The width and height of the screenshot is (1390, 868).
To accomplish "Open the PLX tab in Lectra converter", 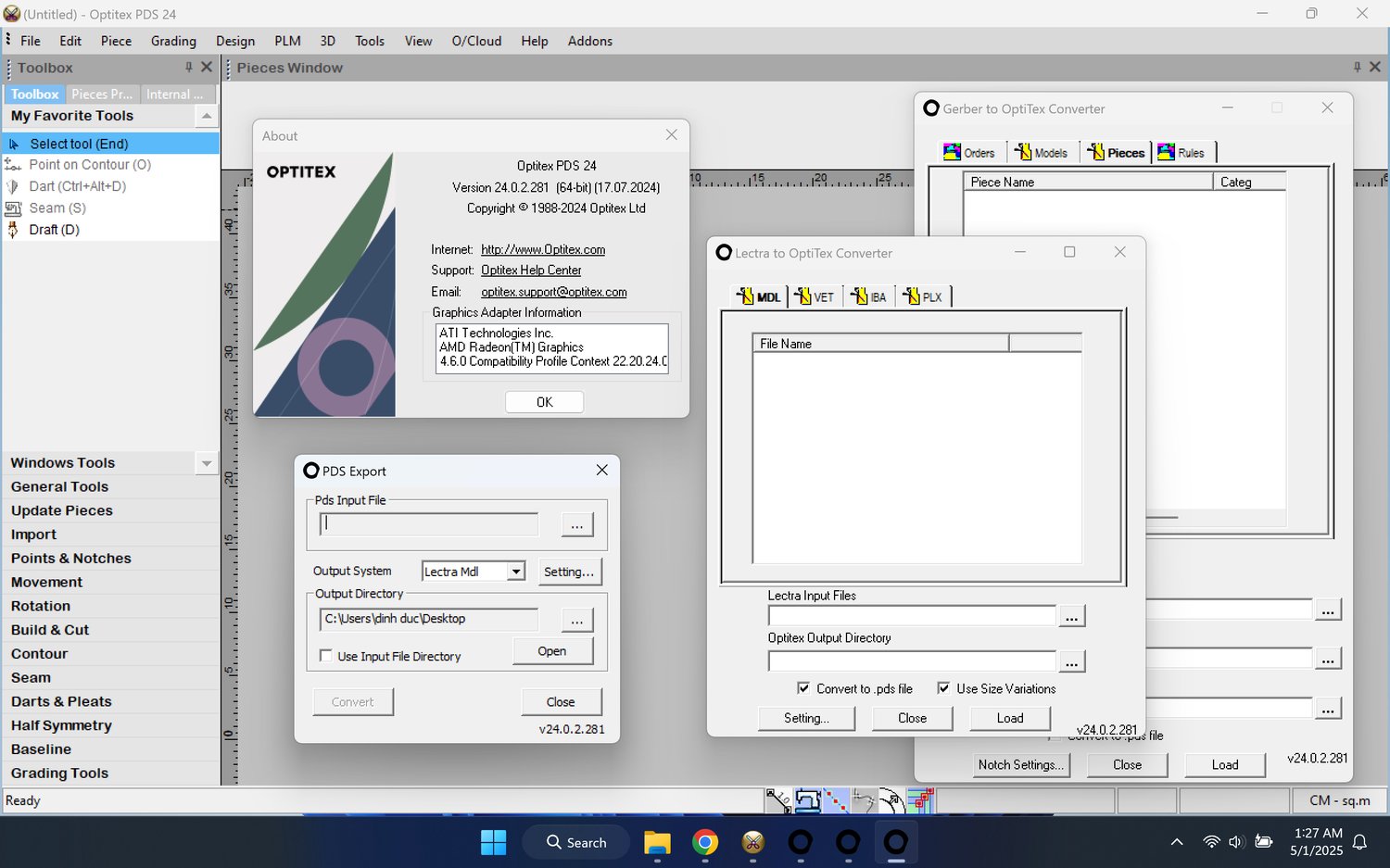I will tap(923, 296).
